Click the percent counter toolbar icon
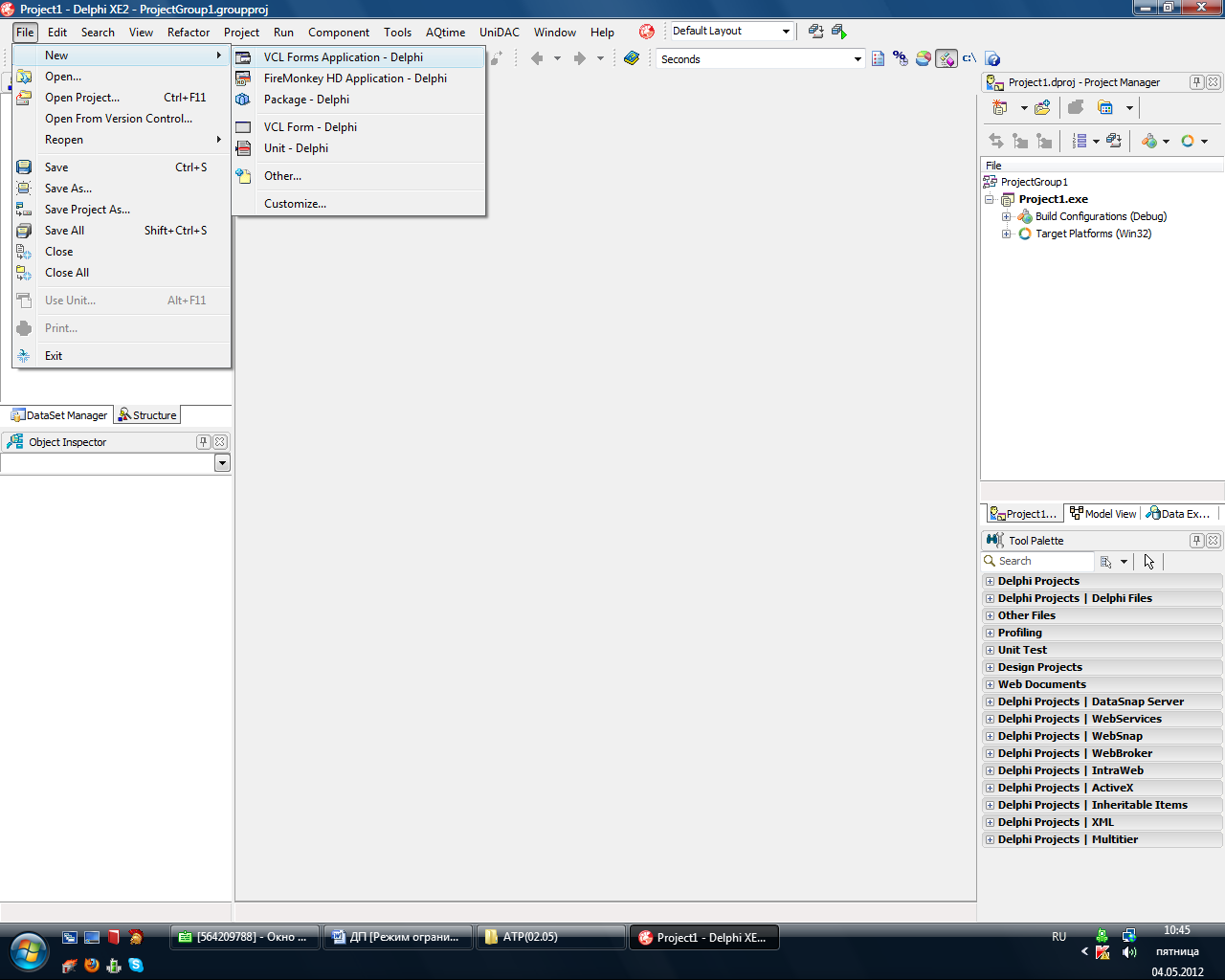 coord(901,59)
